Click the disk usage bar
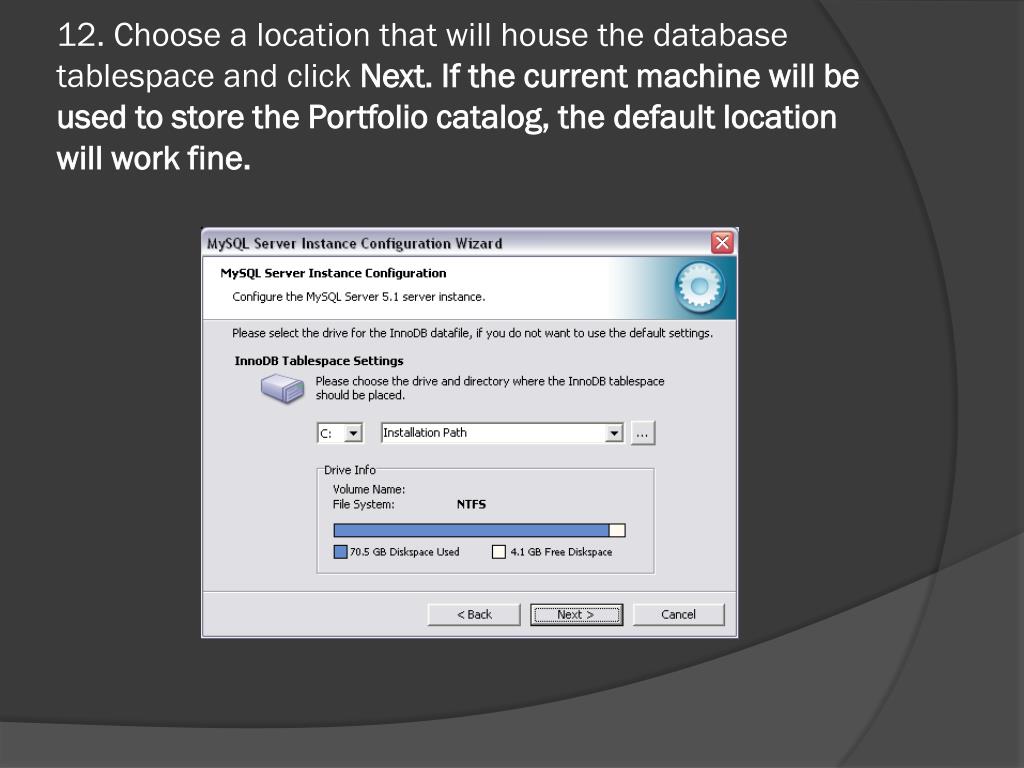 coord(479,530)
